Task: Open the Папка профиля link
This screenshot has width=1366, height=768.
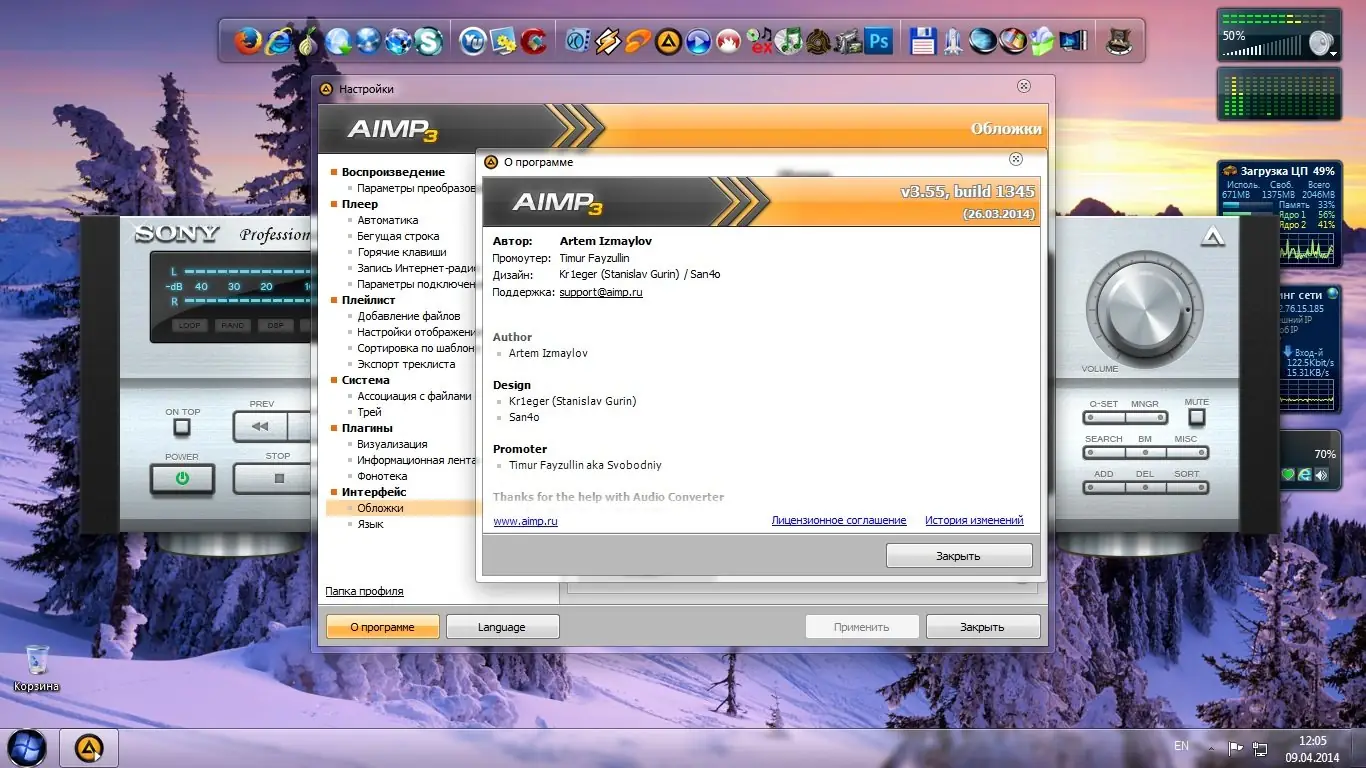Action: point(364,591)
